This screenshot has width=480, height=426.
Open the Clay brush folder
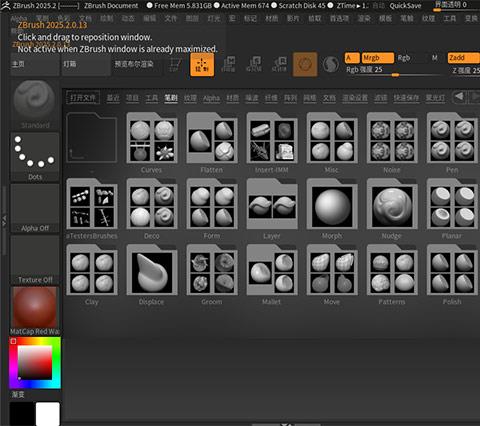click(x=92, y=270)
